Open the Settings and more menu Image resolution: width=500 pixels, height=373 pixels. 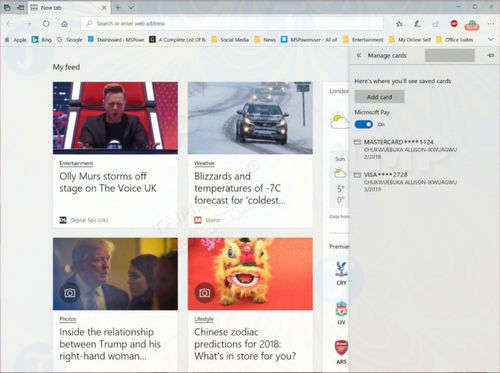[x=491, y=24]
